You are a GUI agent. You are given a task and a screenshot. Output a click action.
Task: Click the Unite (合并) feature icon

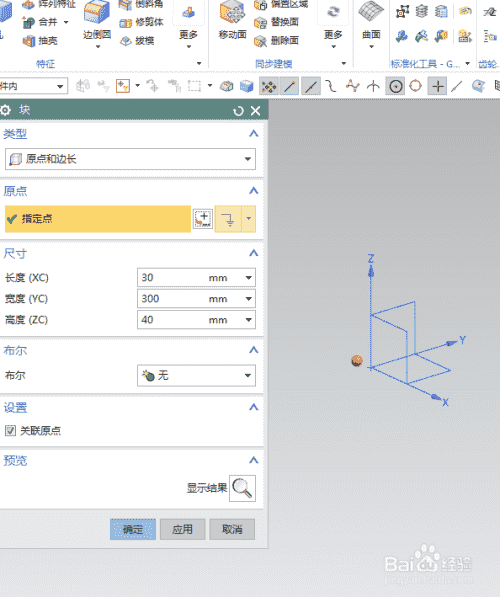coord(28,22)
